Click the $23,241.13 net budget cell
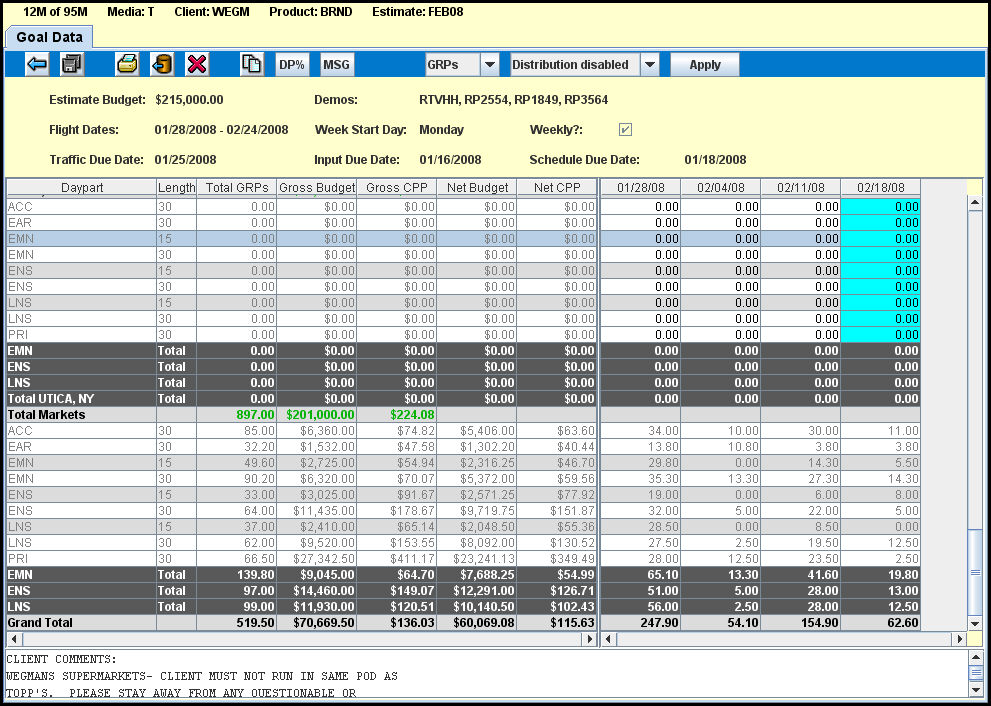The image size is (991, 706). click(x=477, y=559)
